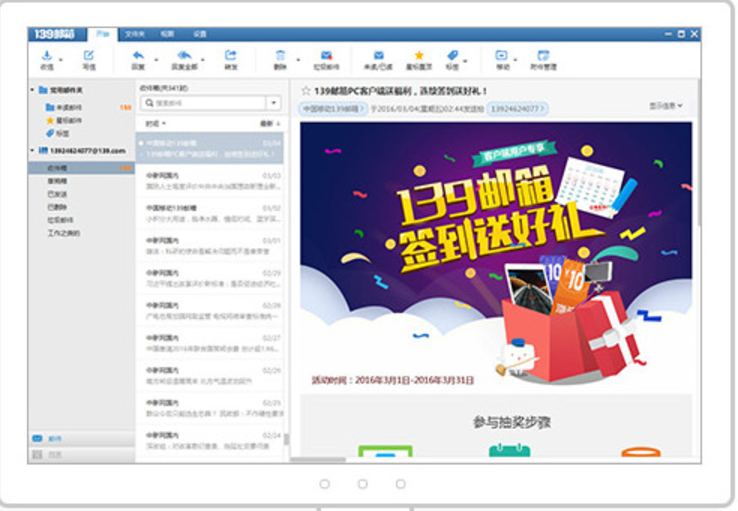
Task: Click the 139邮箱 签到送好礼 banner image
Action: 496,256
